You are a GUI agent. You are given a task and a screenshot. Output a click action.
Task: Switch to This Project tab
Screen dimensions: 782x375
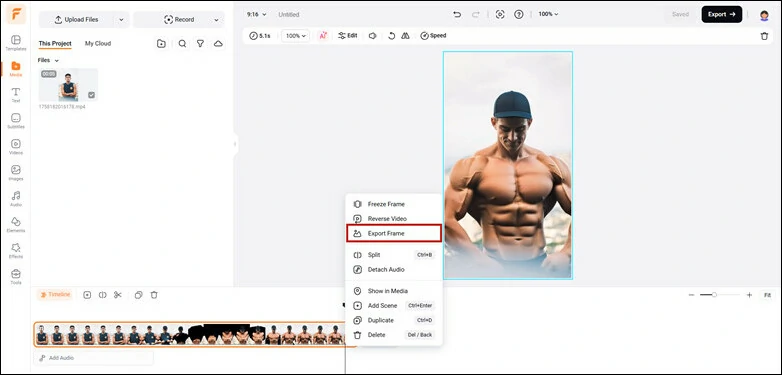pos(55,43)
